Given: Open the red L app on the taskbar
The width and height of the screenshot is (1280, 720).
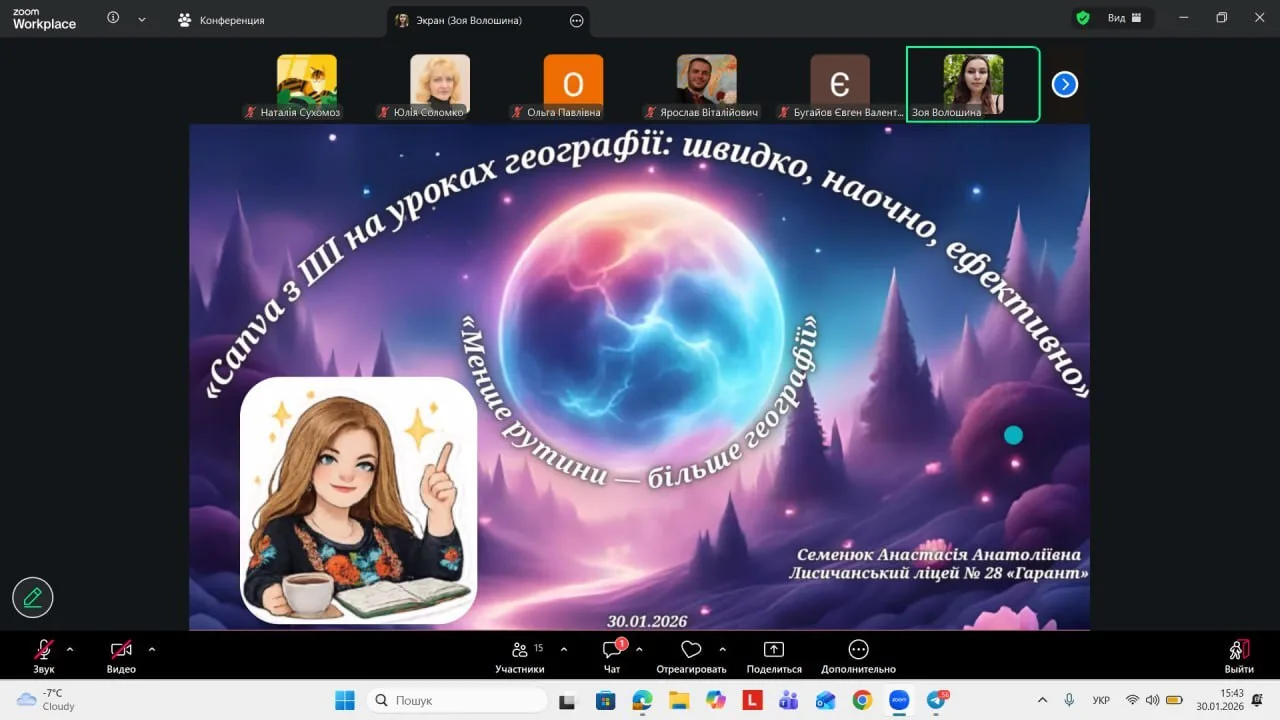Looking at the screenshot, I should point(752,700).
